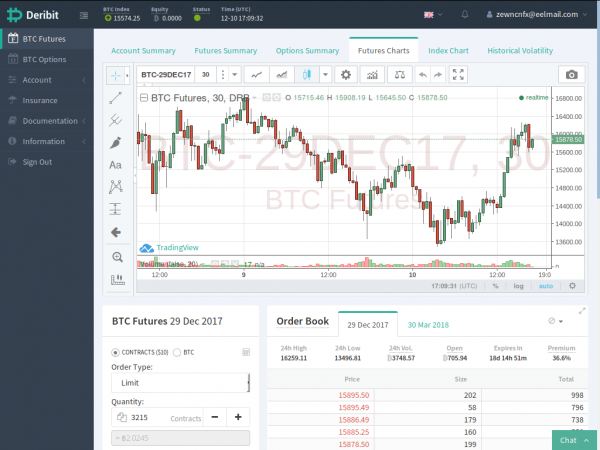Toggle log scale on chart
This screenshot has height=450, width=600.
point(518,285)
